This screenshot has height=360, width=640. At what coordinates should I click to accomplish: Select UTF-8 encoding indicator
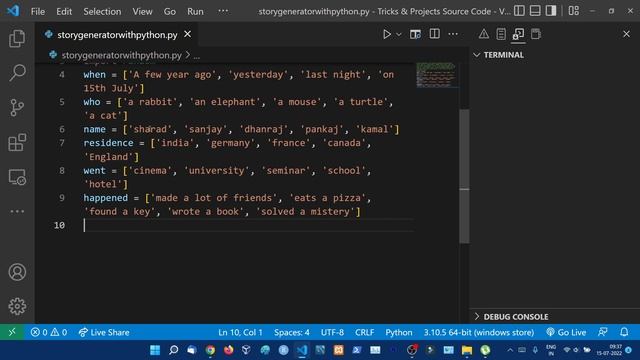point(332,332)
